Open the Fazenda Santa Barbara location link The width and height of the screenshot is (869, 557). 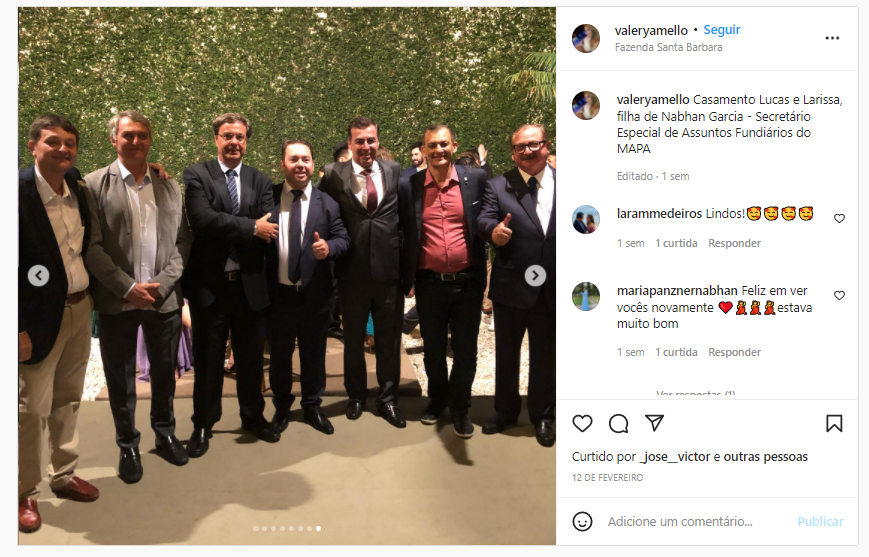click(x=668, y=48)
